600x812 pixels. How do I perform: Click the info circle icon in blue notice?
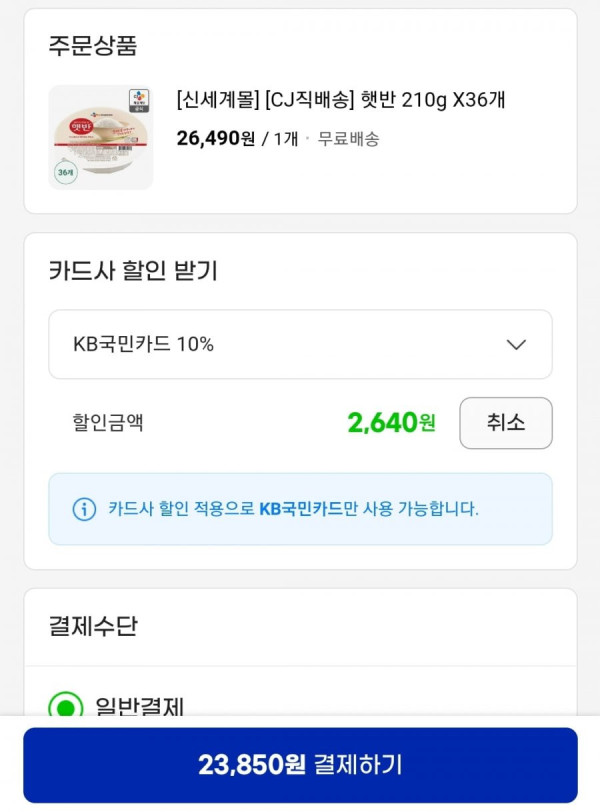click(84, 509)
